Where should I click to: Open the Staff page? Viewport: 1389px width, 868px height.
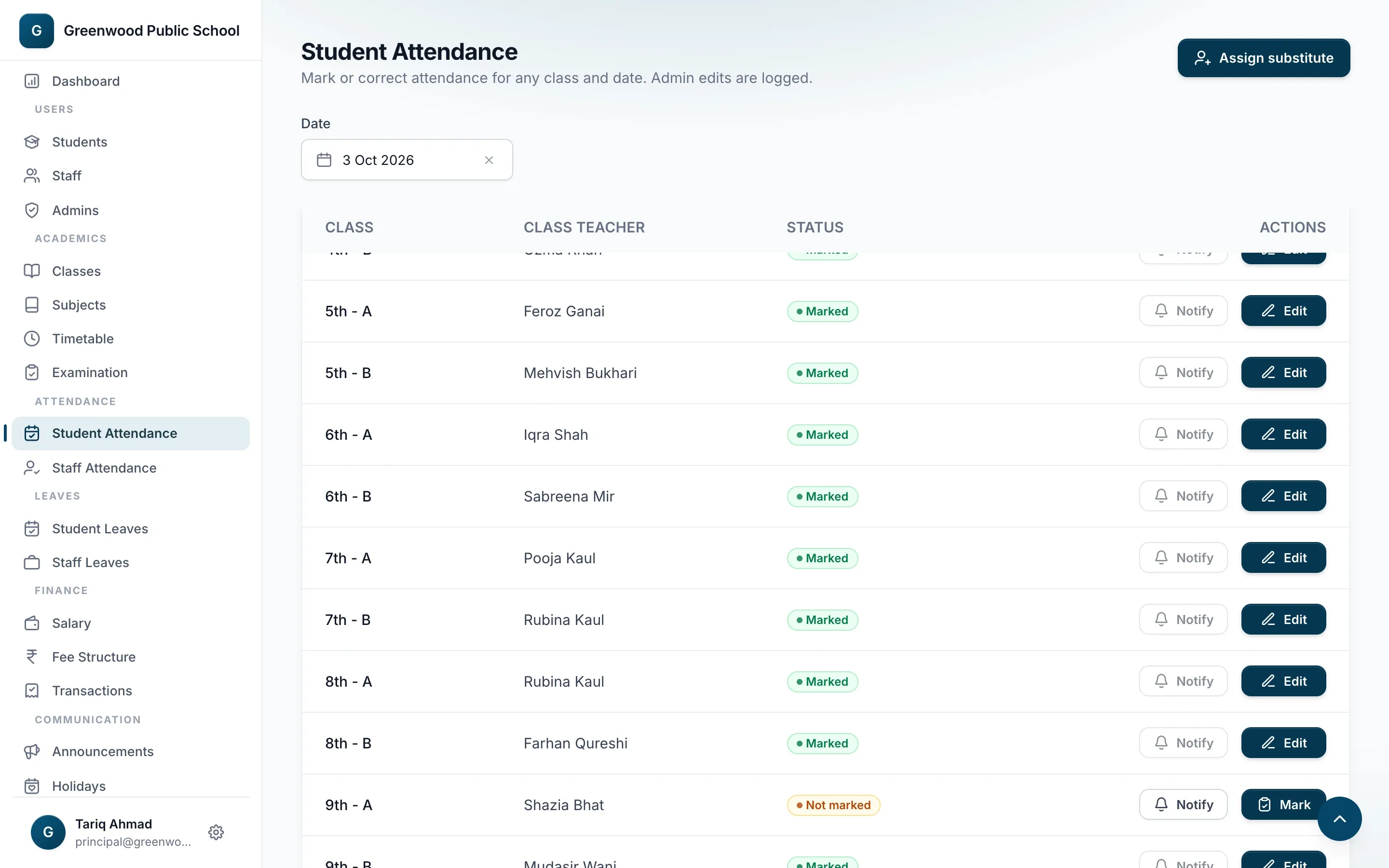click(130, 176)
